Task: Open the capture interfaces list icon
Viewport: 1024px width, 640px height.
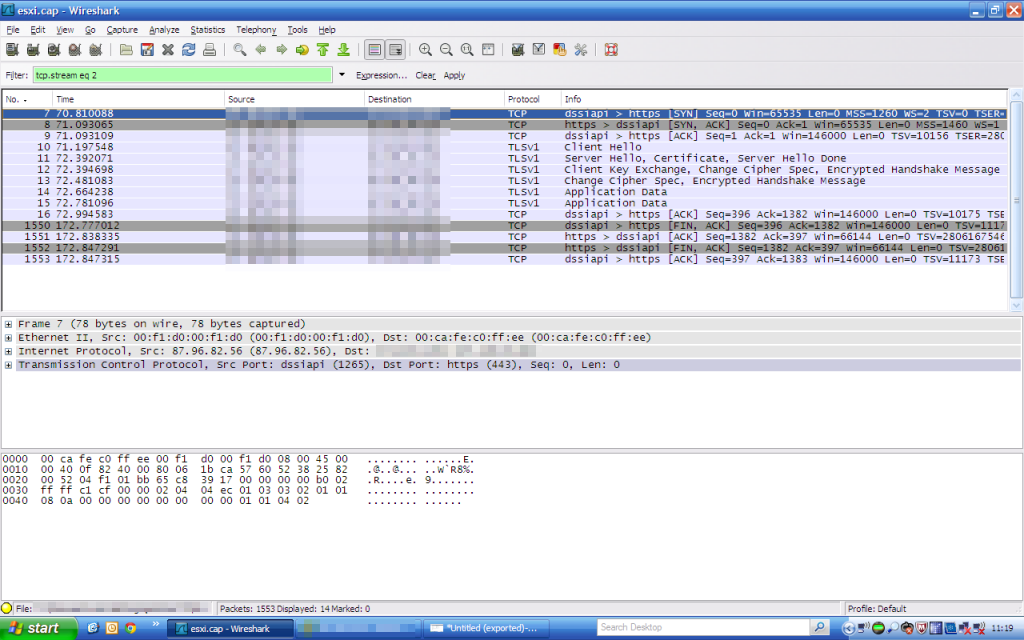Action: (12, 50)
